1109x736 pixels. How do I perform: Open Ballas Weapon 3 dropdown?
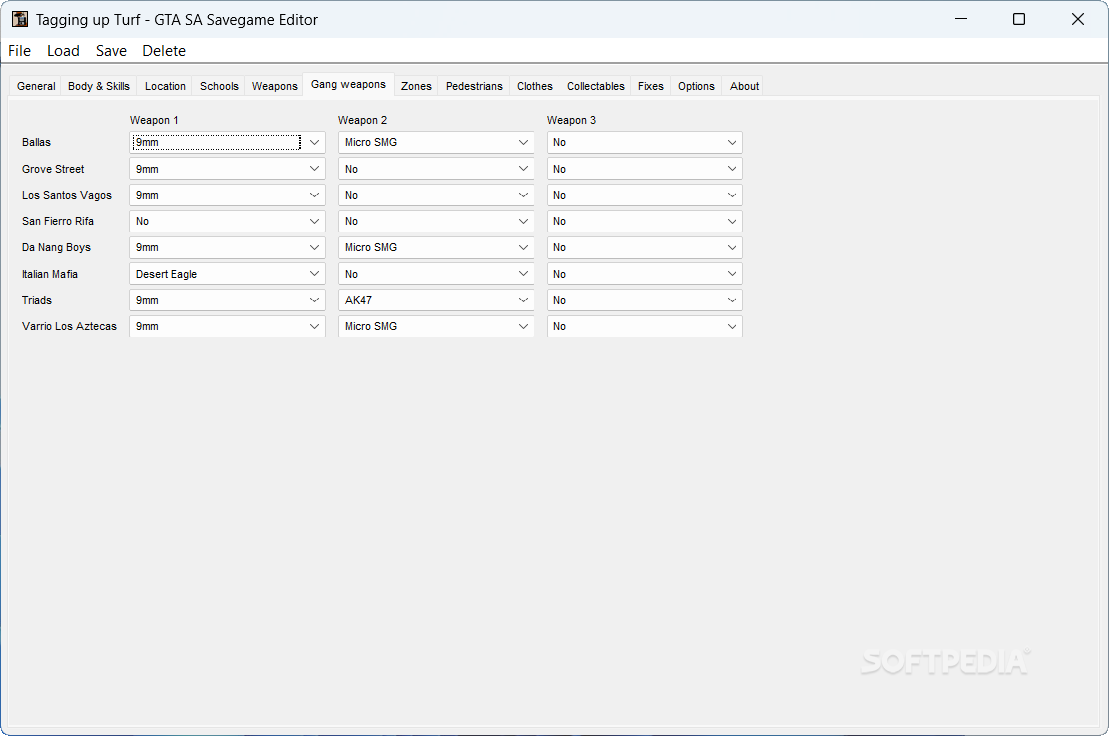(644, 143)
